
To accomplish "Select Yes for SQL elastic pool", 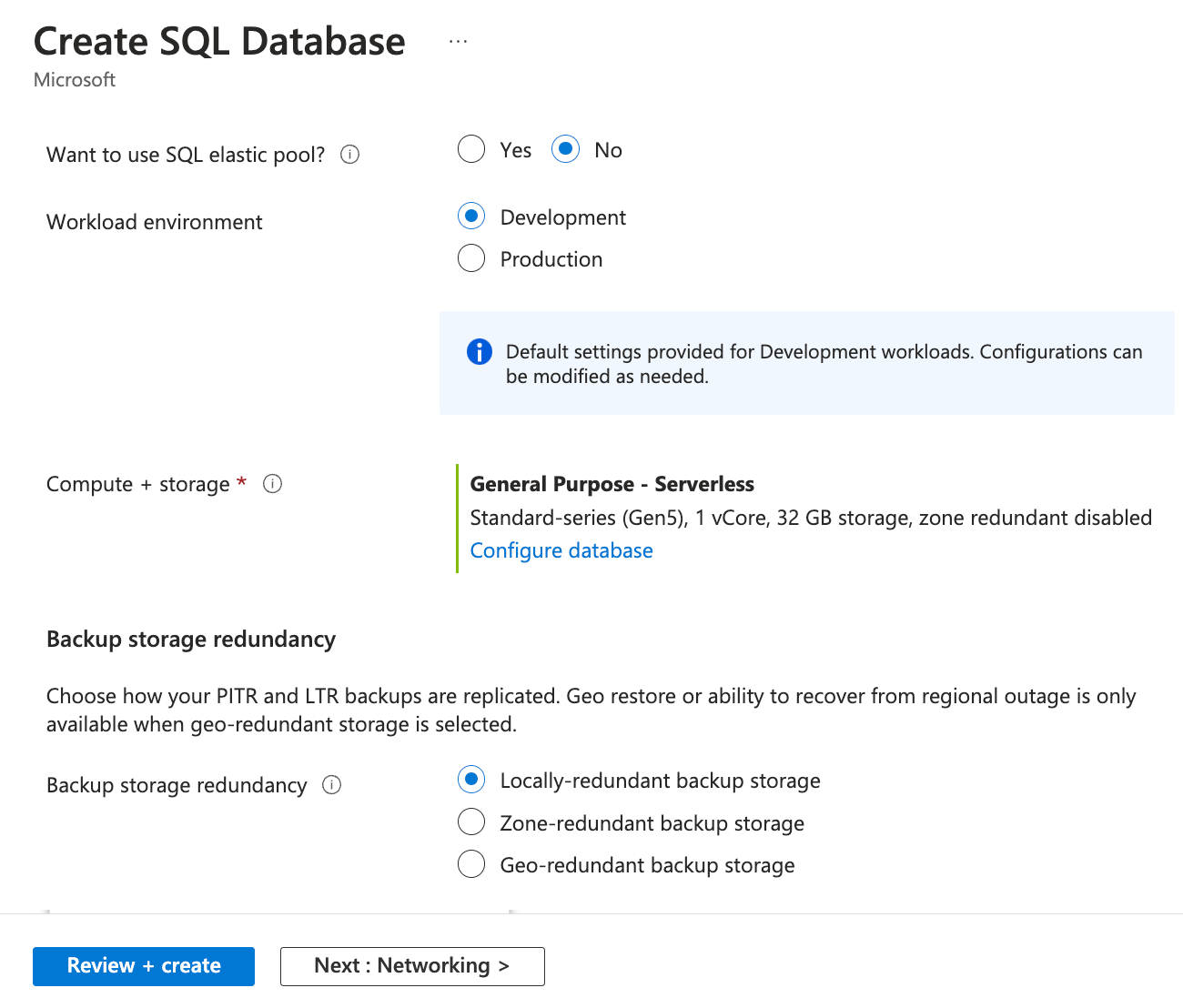I will [x=471, y=149].
